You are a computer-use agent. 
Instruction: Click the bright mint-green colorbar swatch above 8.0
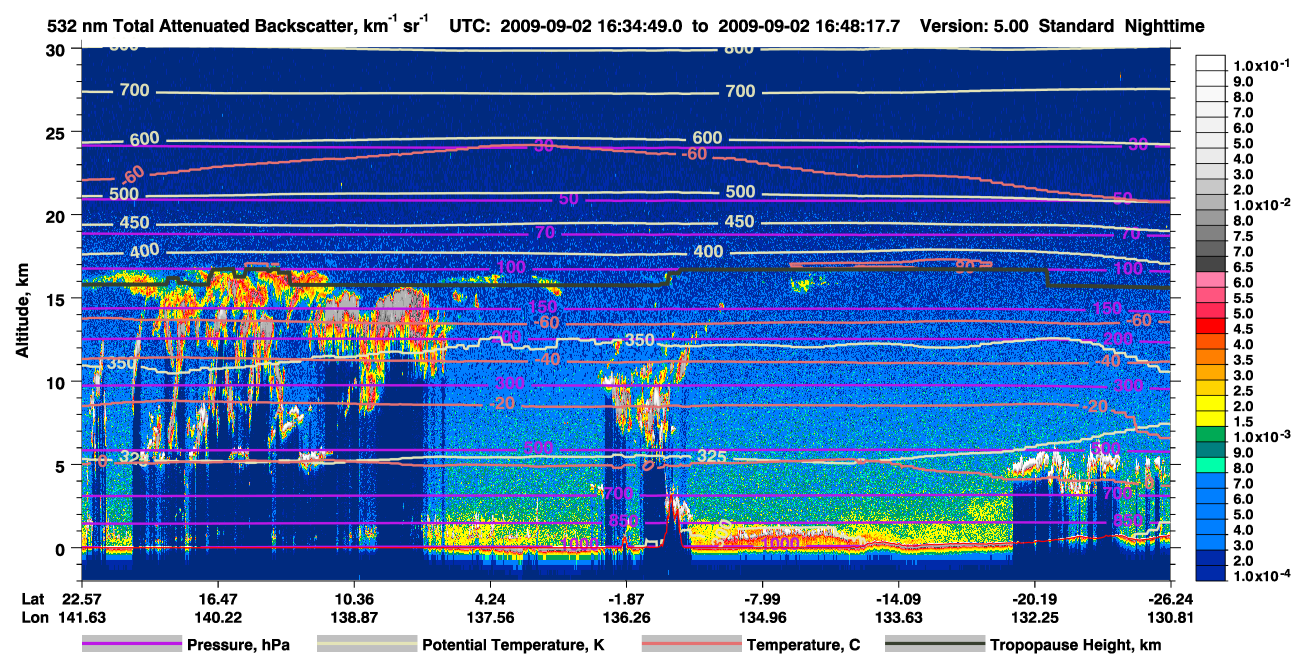pos(1211,463)
